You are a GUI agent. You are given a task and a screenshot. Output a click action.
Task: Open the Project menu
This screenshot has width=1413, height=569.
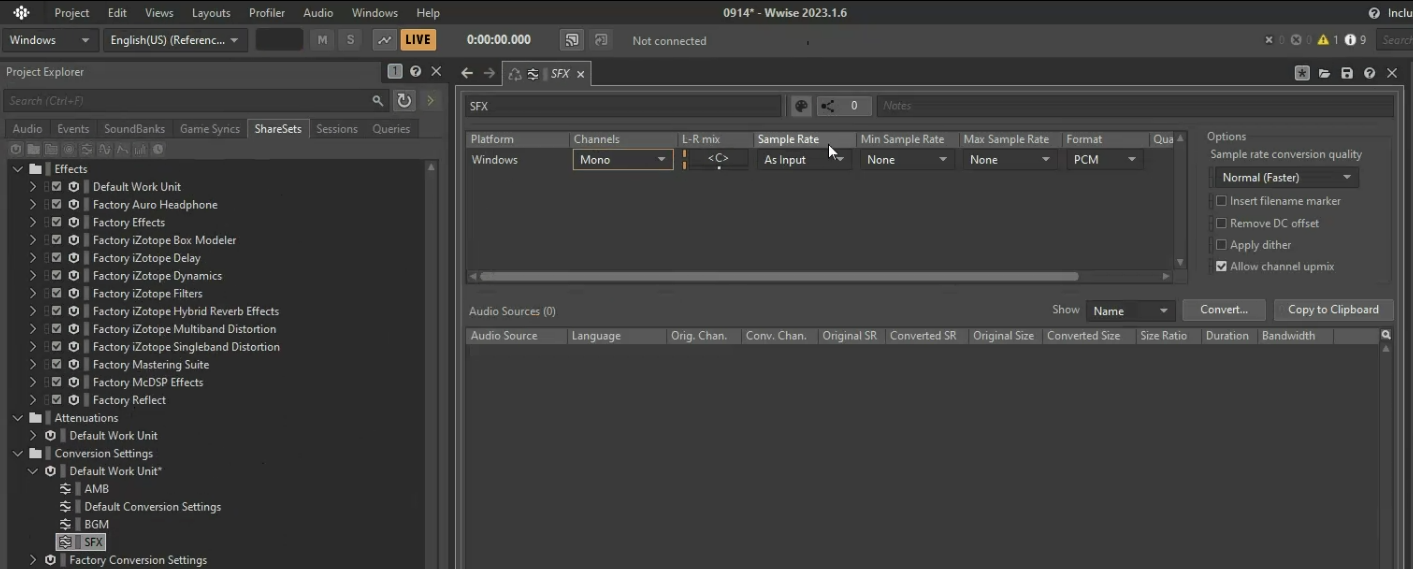(x=71, y=13)
